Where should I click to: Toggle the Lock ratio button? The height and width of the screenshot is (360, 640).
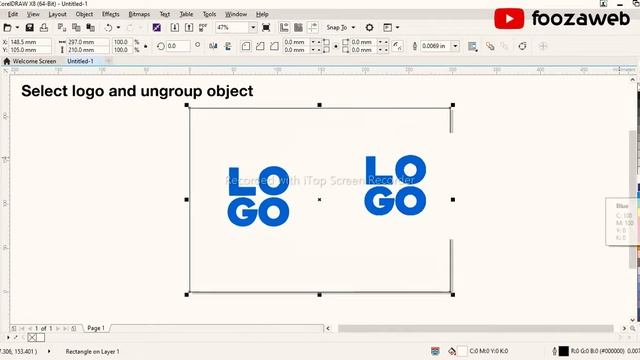146,46
